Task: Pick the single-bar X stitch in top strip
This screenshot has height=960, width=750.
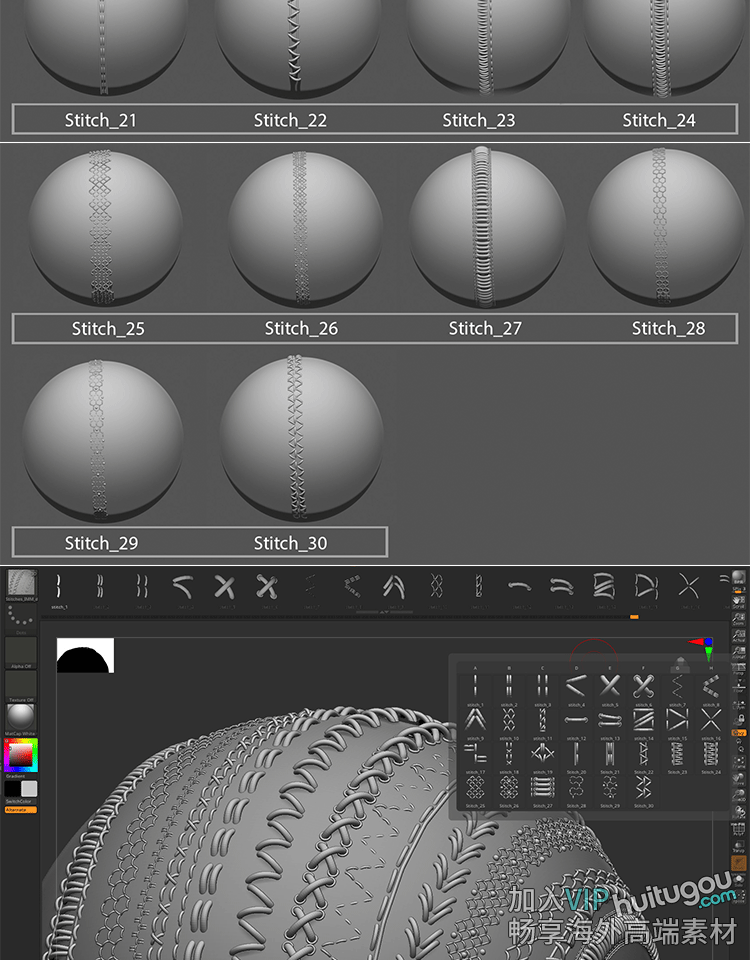Action: 224,587
